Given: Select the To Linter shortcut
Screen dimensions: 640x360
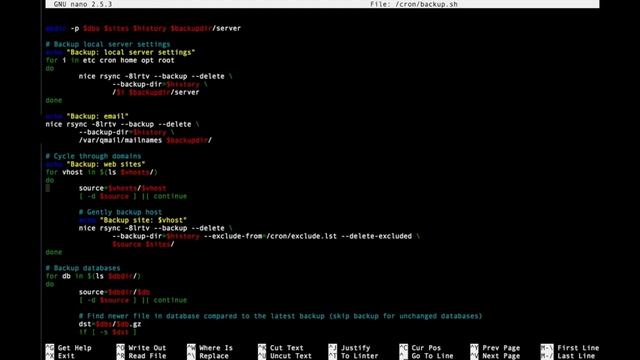Looking at the screenshot, I should (353, 356).
